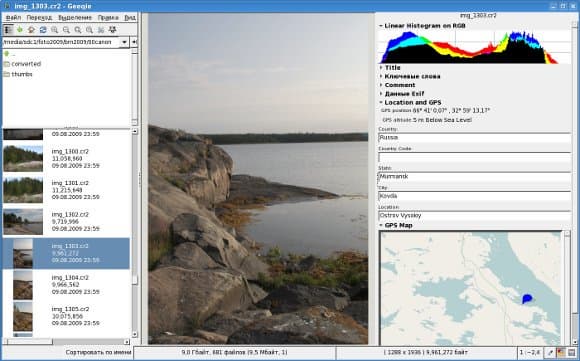This screenshot has height=361, width=580.
Task: Click the Country field containing Russia
Action: (475, 138)
